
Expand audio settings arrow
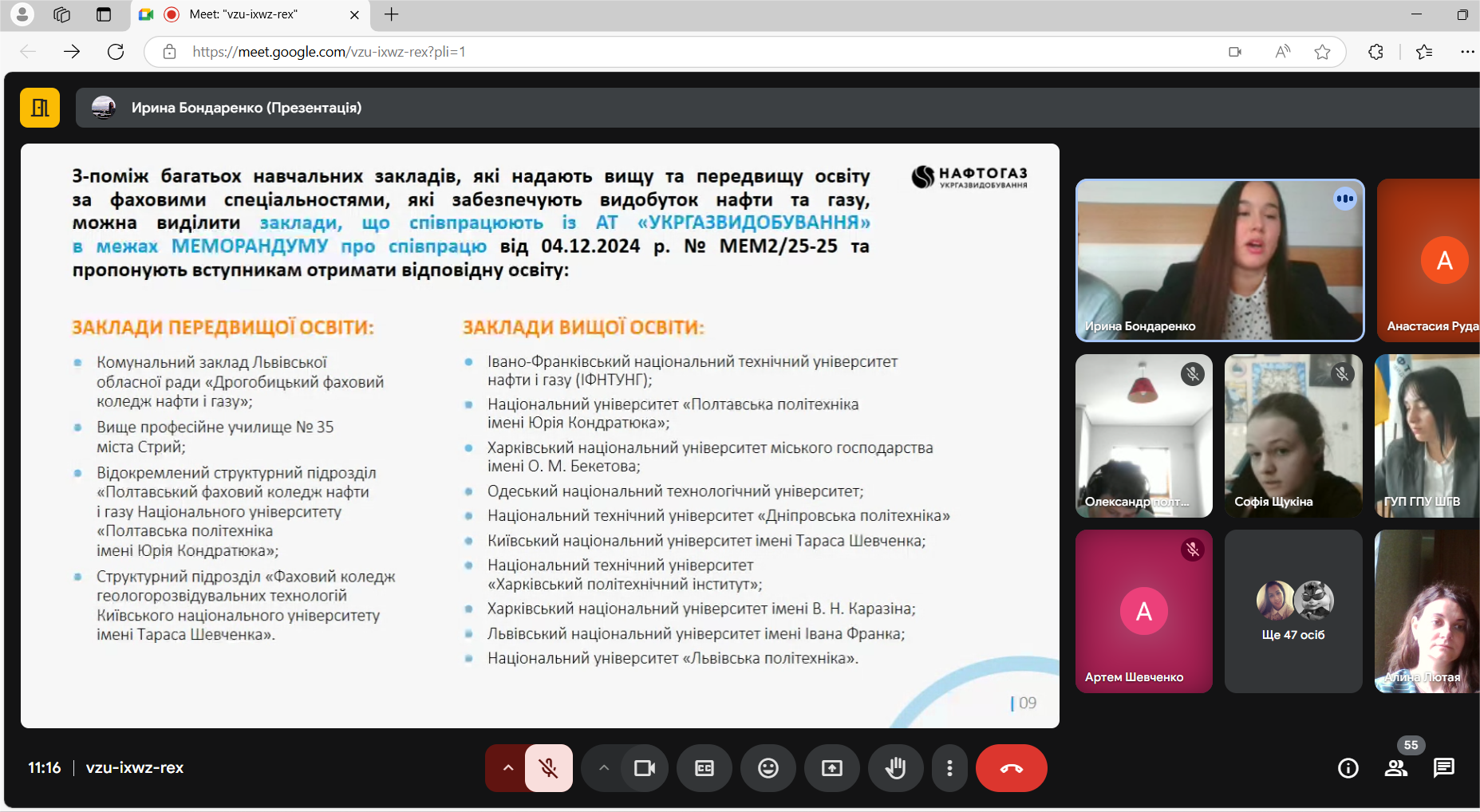tap(507, 768)
